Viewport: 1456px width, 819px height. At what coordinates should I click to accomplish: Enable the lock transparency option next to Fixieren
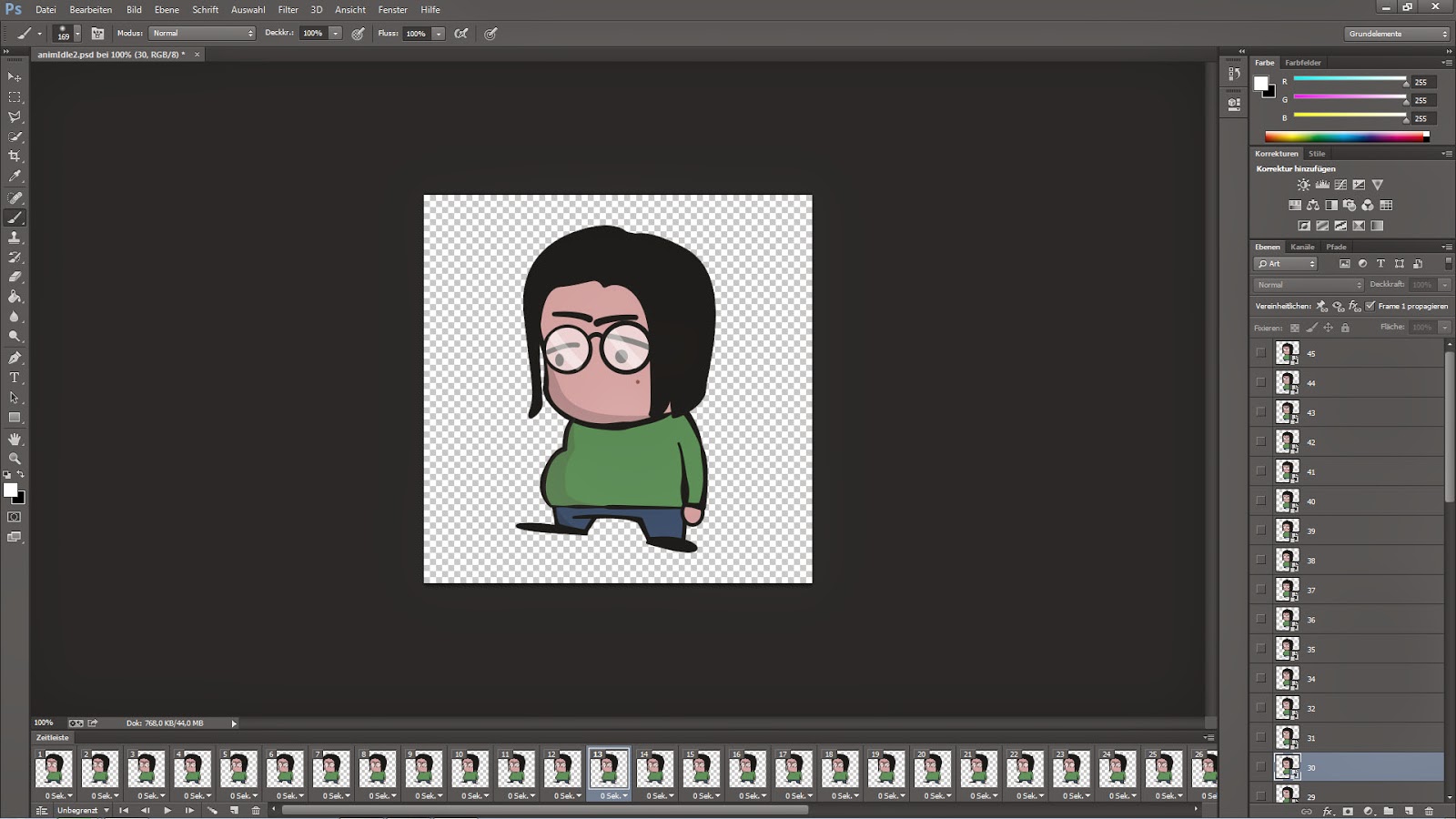(x=1295, y=328)
